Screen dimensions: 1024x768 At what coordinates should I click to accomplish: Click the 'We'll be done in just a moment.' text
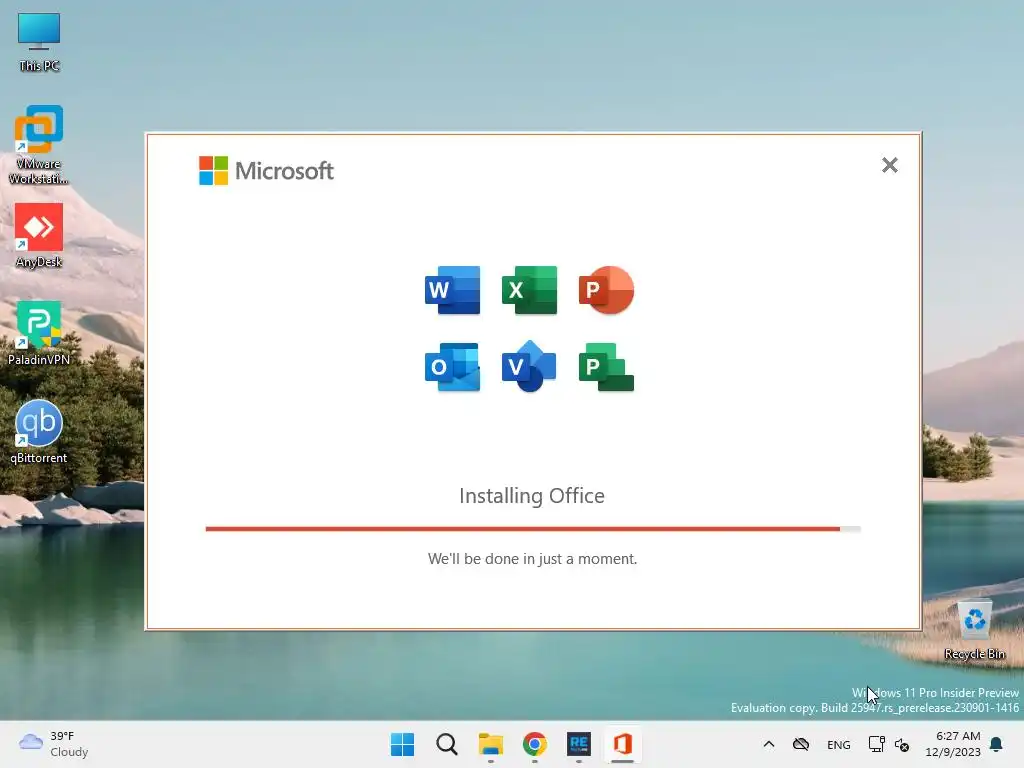click(532, 559)
